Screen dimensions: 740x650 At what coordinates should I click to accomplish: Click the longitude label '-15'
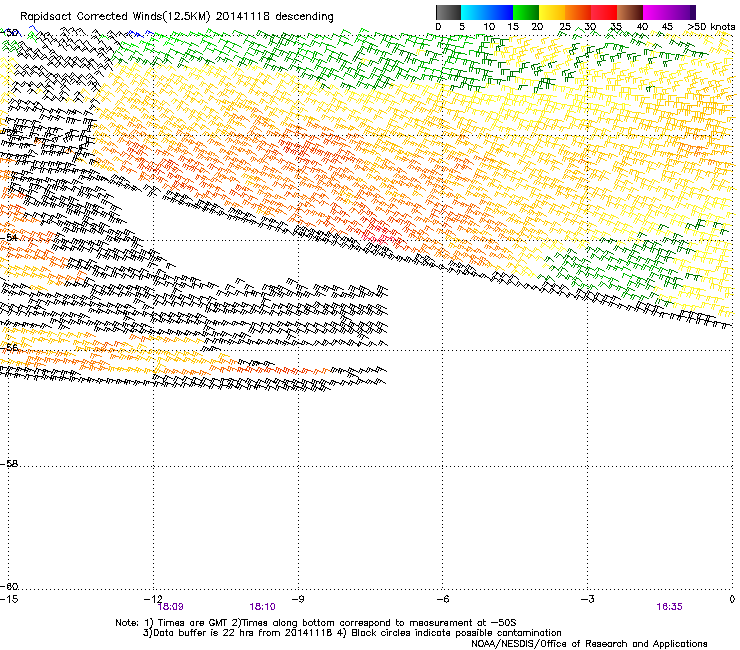pos(9,599)
